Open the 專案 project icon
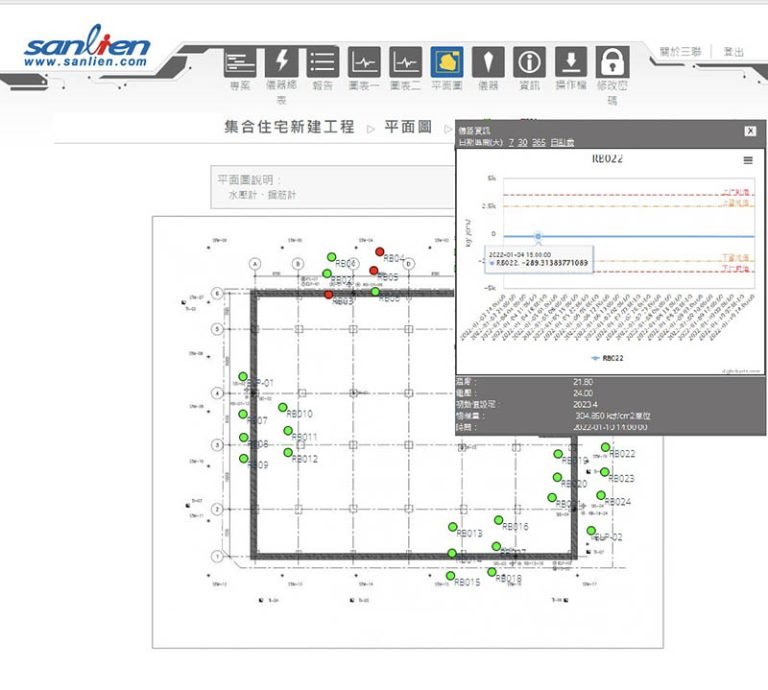The image size is (768, 690). (239, 63)
